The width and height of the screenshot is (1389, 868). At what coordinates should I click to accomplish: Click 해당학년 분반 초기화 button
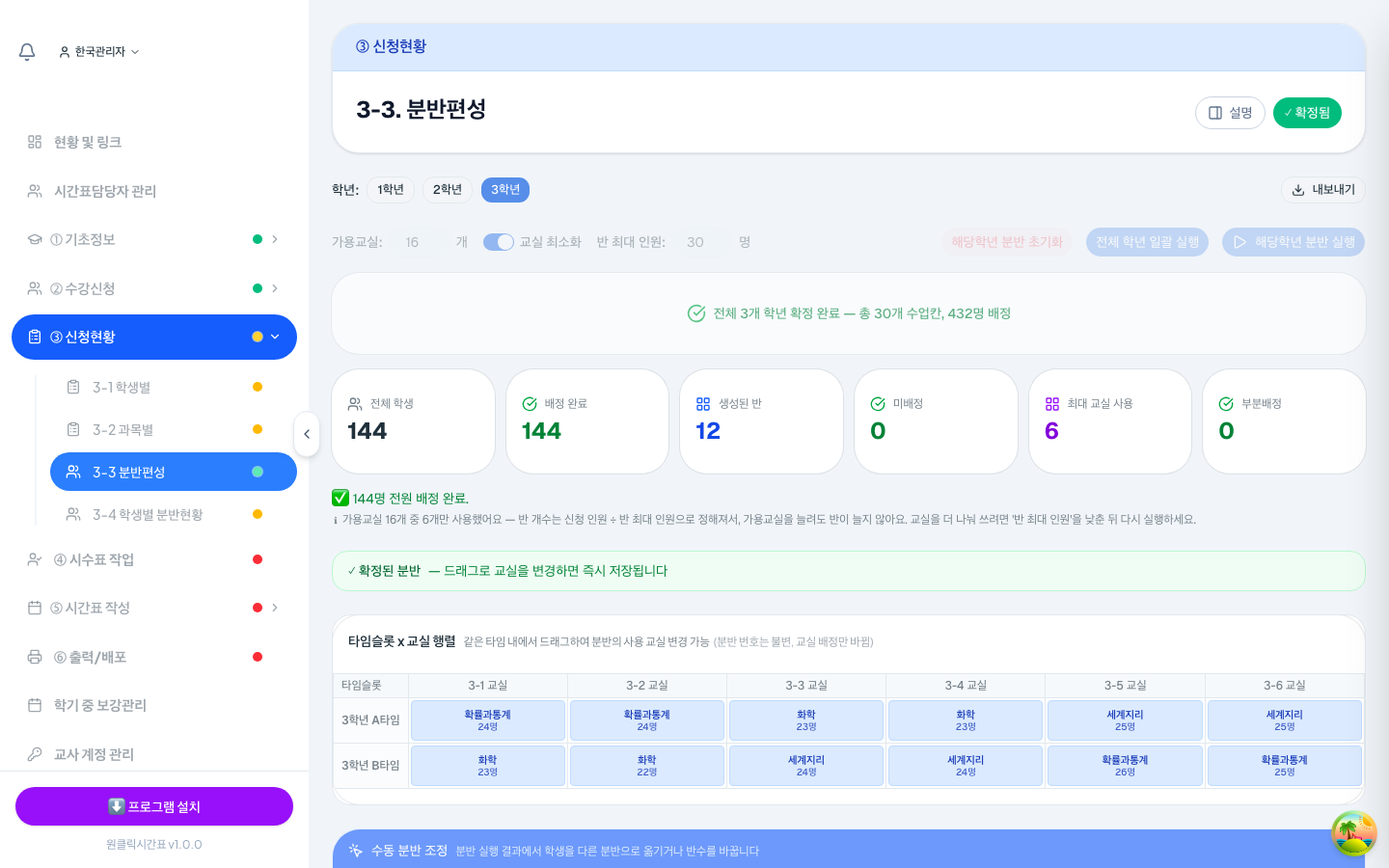point(1007,242)
